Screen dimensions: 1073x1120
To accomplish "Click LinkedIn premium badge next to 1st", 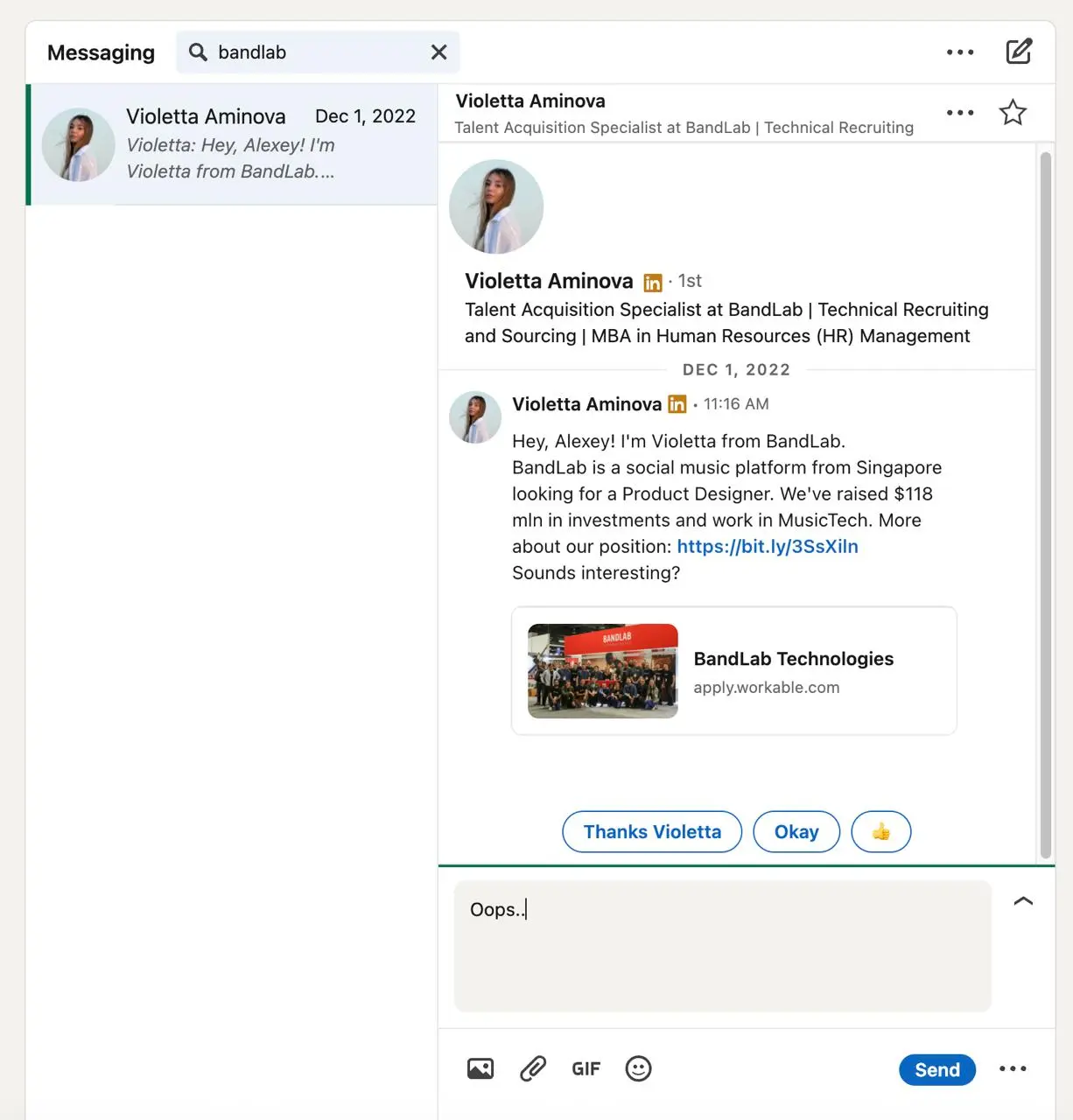I will click(653, 283).
